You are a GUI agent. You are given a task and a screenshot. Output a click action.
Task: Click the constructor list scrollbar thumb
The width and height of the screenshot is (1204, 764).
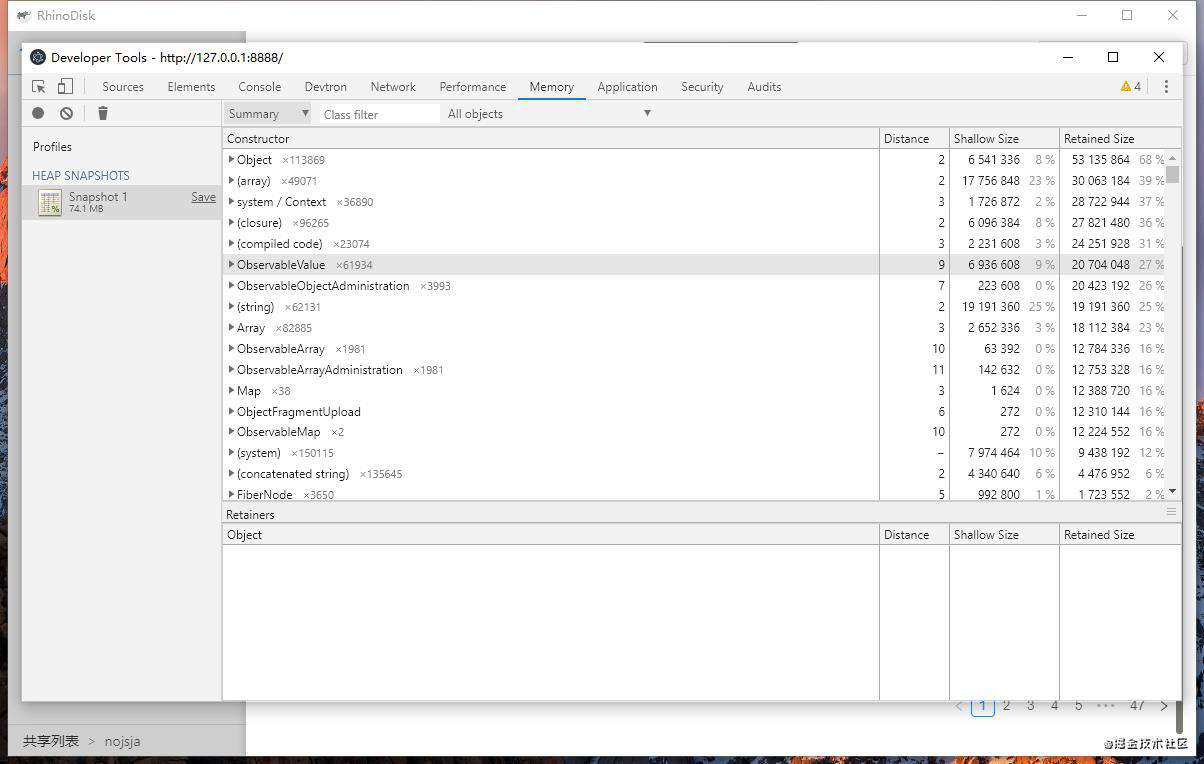pyautogui.click(x=1173, y=174)
